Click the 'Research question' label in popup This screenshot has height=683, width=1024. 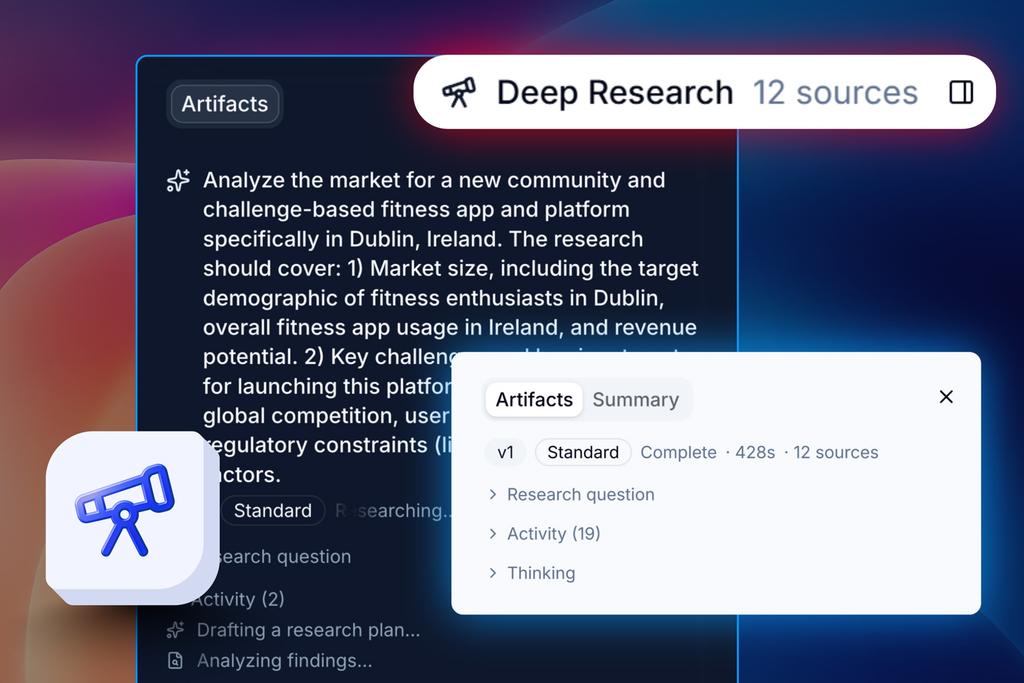click(581, 495)
